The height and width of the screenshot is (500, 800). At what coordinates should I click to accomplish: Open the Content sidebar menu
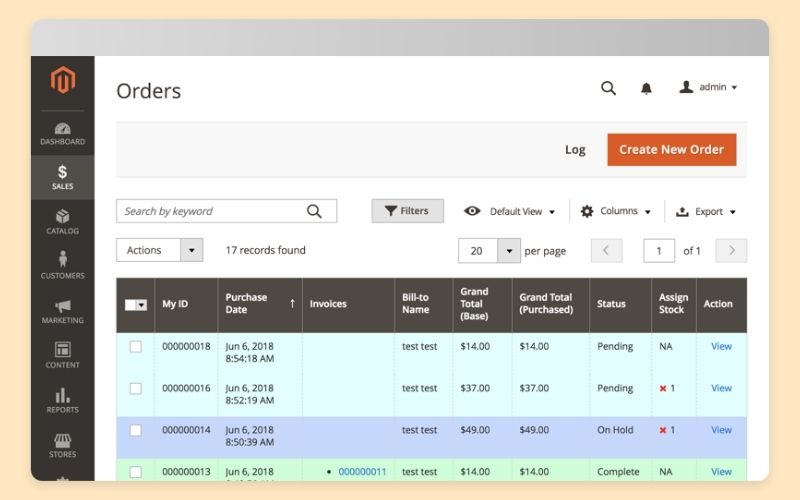click(x=63, y=355)
